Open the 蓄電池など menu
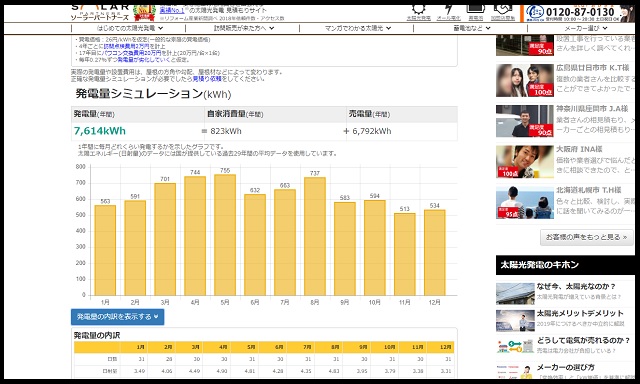Screen dimensions: 640x384 point(472,28)
